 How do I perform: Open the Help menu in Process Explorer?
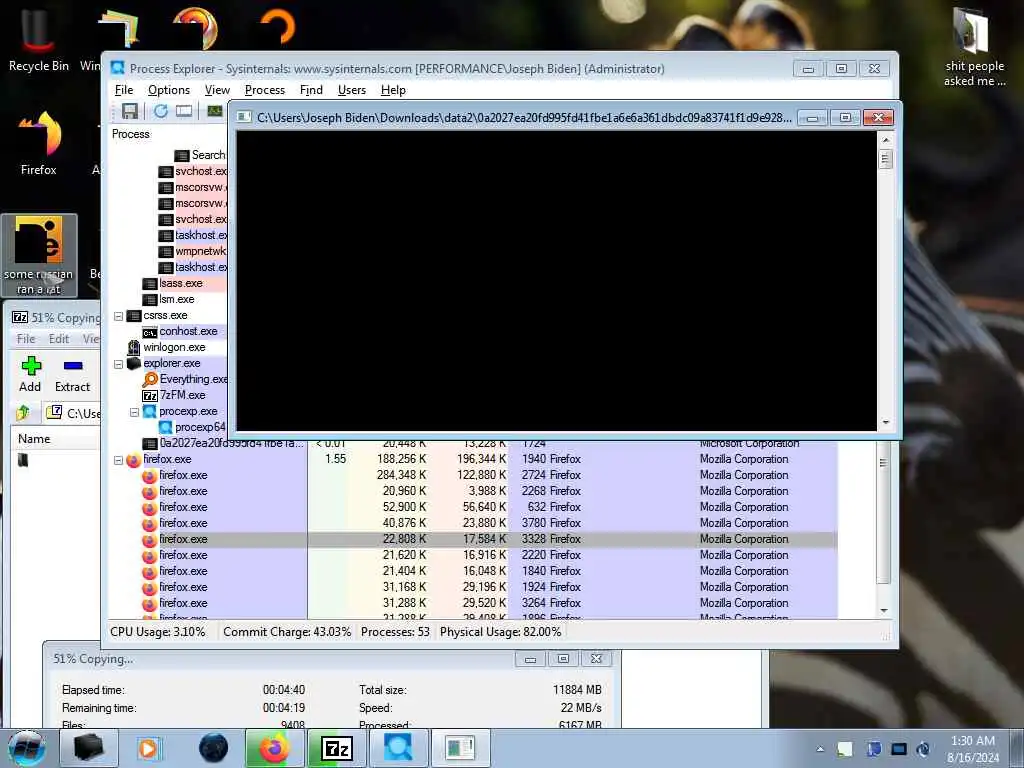click(393, 90)
